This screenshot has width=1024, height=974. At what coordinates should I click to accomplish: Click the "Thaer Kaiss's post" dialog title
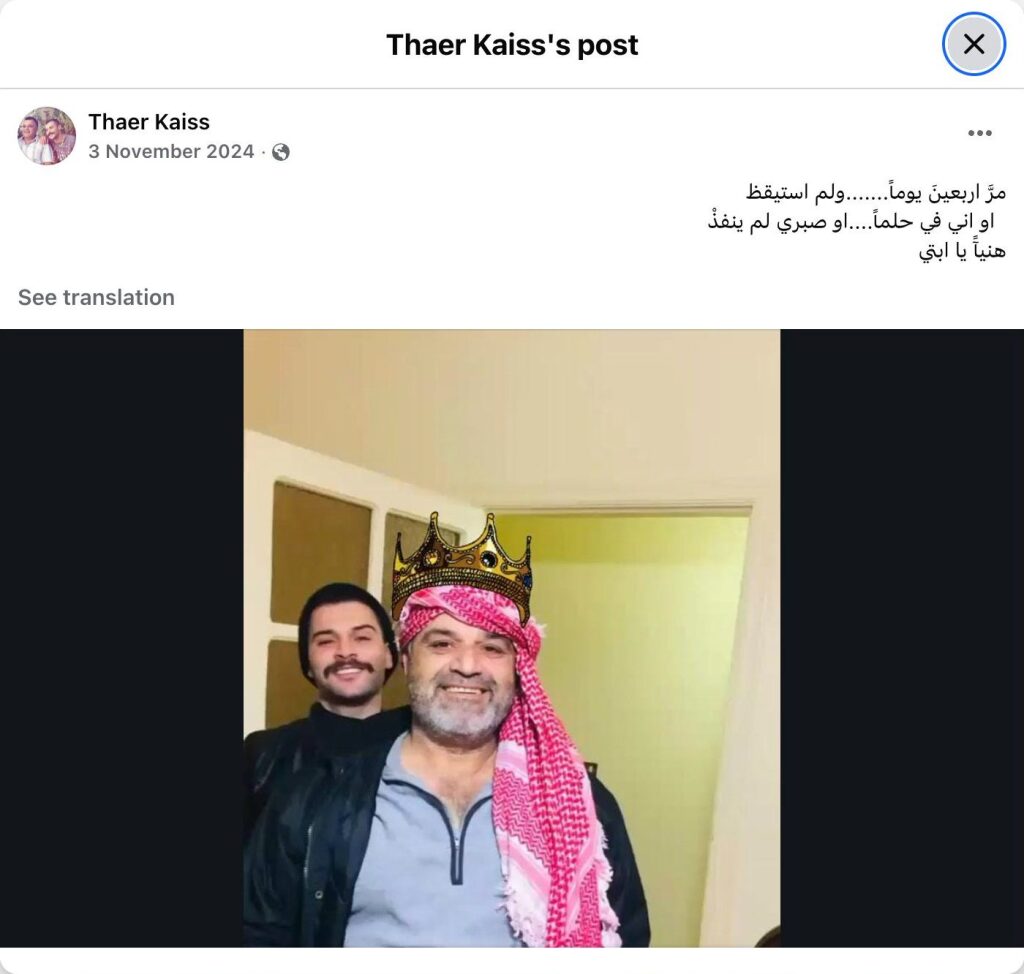[512, 45]
